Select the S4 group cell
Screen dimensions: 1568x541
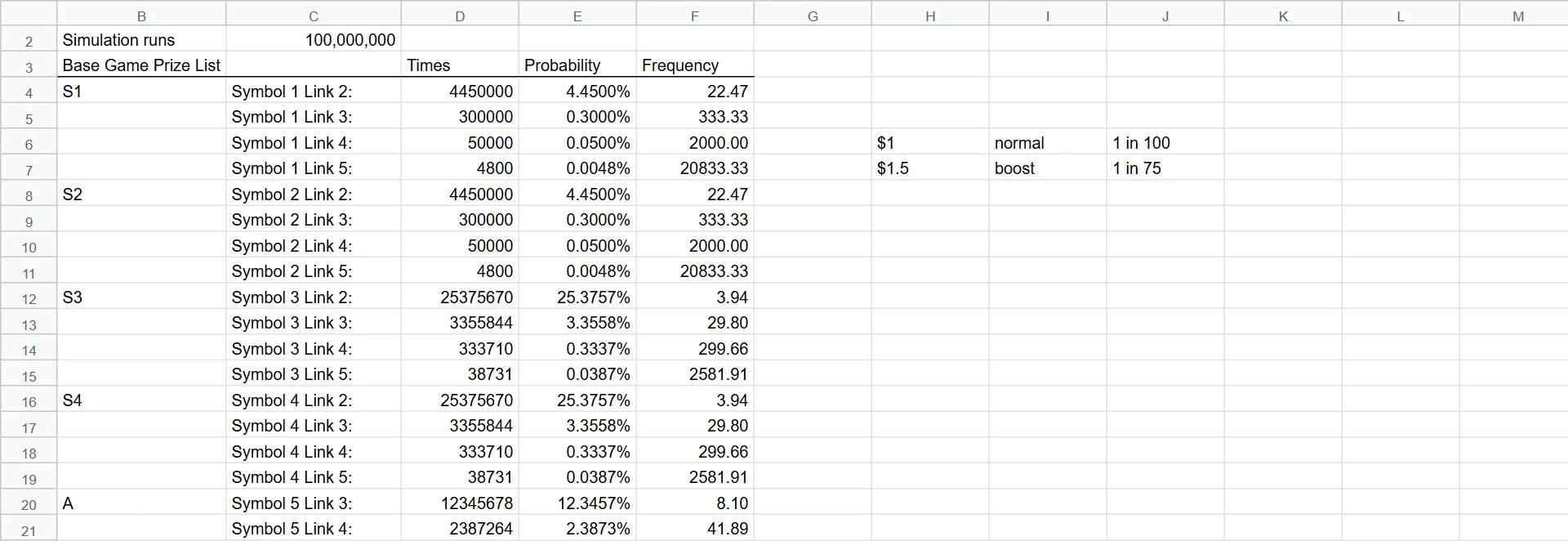coord(141,400)
